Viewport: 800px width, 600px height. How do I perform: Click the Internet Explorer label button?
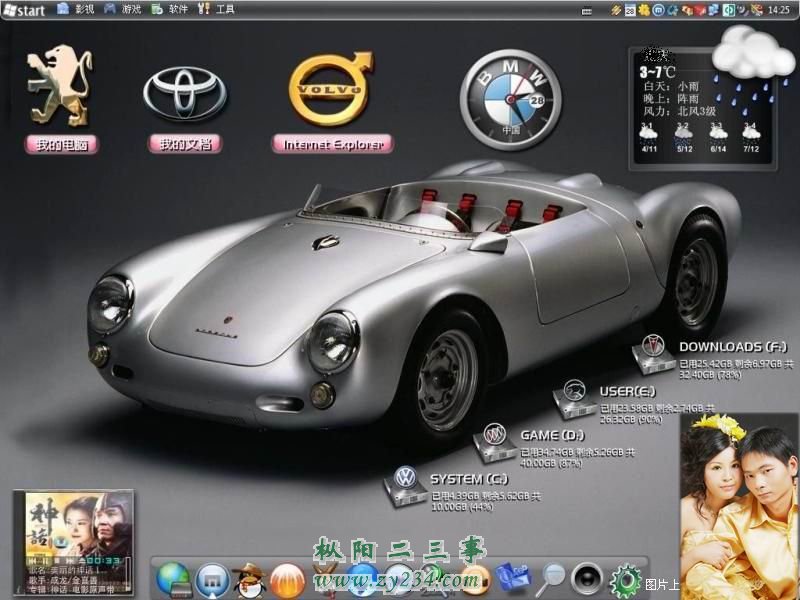tap(333, 144)
